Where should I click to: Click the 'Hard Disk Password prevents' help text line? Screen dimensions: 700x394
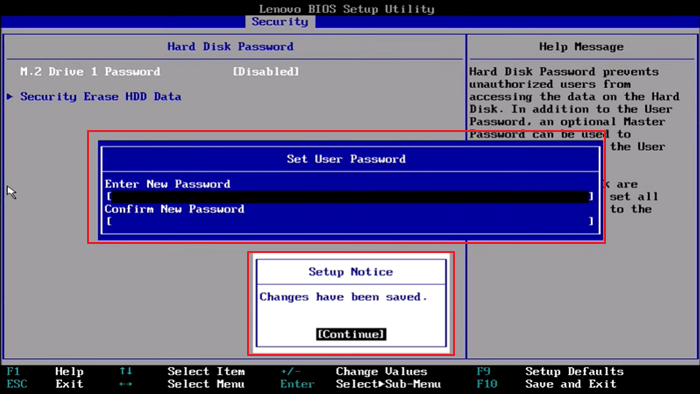pos(564,71)
